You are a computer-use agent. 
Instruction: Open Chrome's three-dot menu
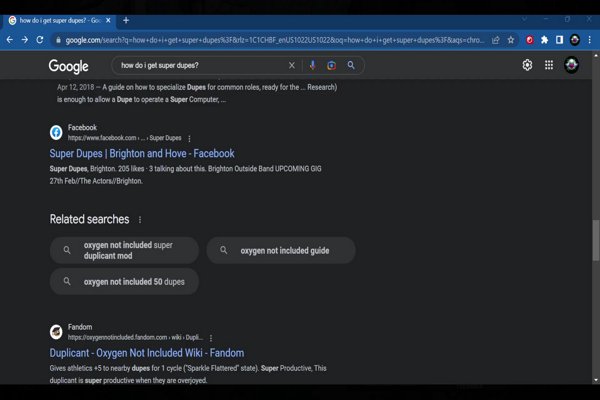click(x=590, y=40)
